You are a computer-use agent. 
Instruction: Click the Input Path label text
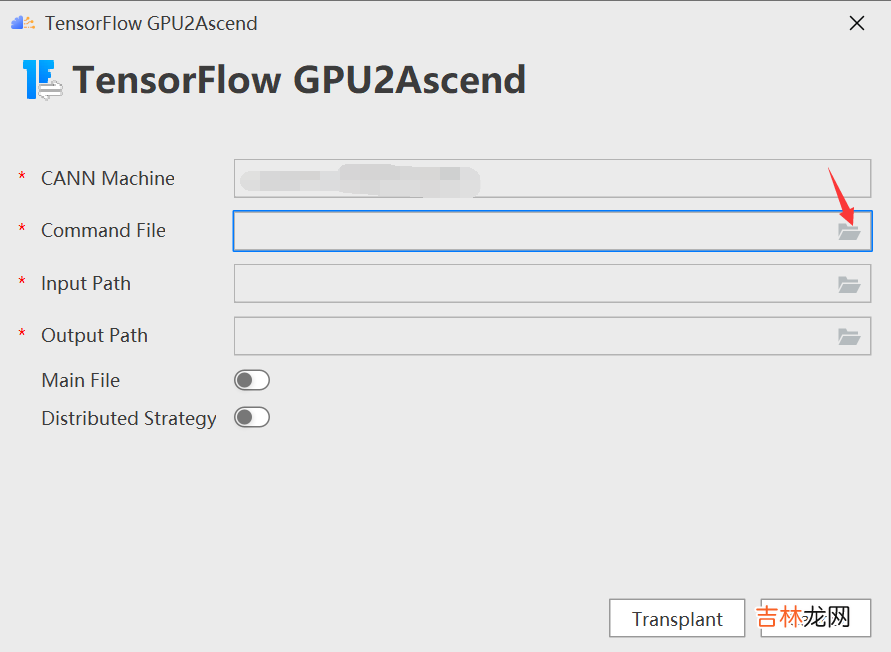[86, 284]
